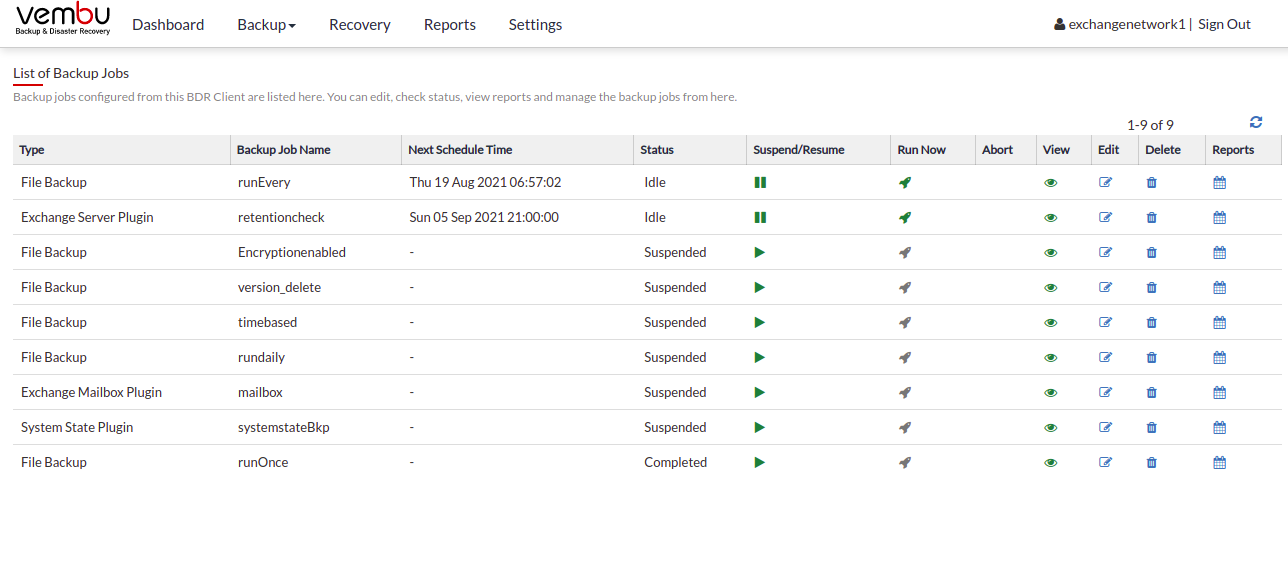1288x567 pixels.
Task: Edit the systemstateBkp job
Action: [1105, 428]
